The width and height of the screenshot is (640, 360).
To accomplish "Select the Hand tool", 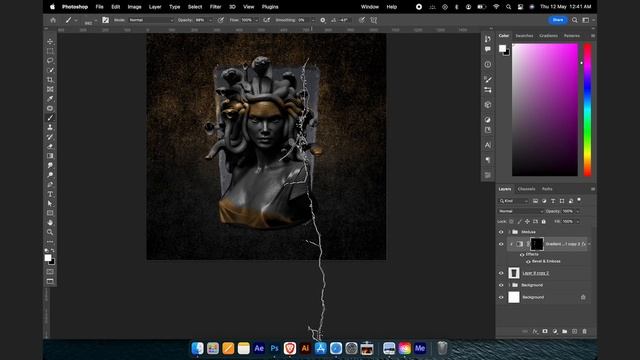I will (x=50, y=222).
